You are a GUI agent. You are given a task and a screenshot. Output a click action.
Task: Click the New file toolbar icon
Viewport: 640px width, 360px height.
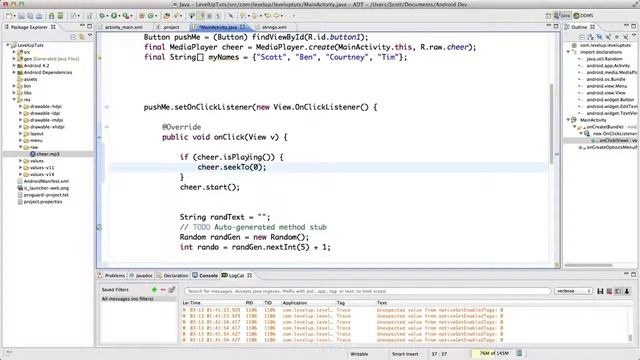(x=9, y=16)
